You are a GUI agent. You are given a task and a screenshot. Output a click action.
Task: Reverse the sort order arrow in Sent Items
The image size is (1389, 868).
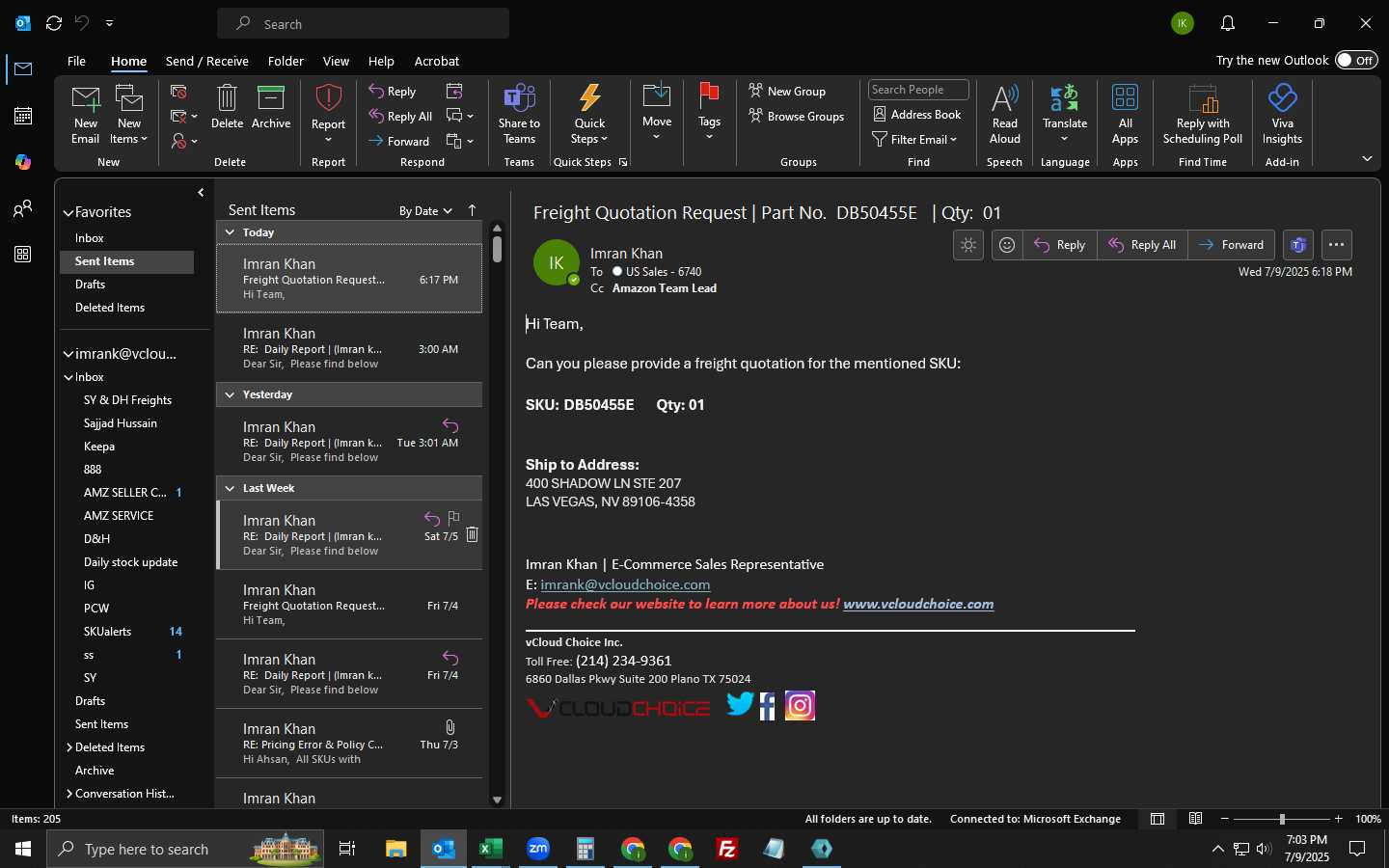coord(472,210)
